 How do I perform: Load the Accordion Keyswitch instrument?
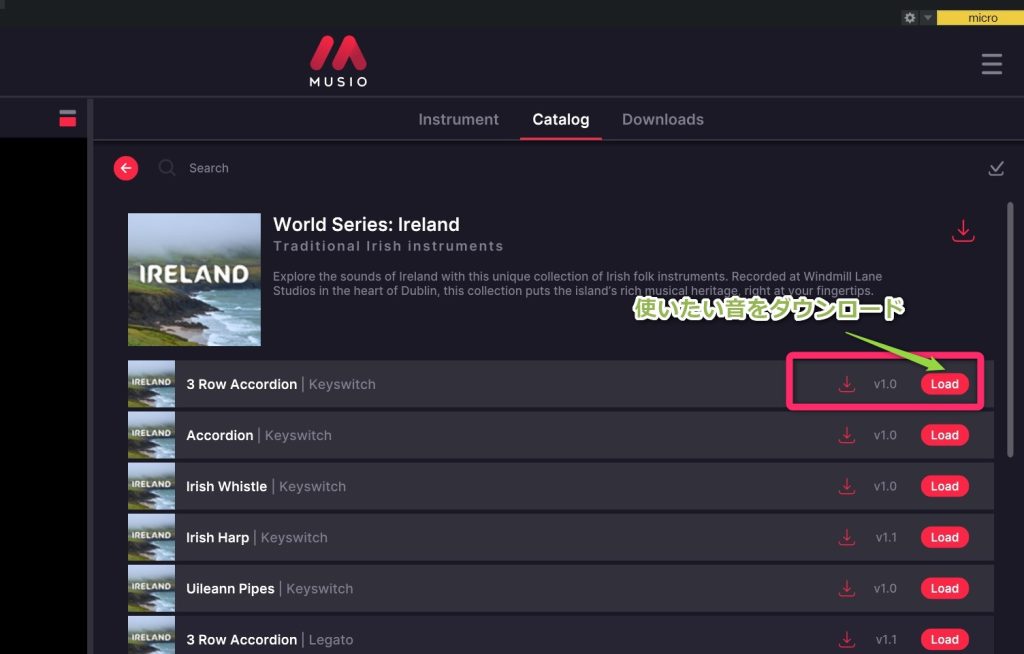[944, 435]
